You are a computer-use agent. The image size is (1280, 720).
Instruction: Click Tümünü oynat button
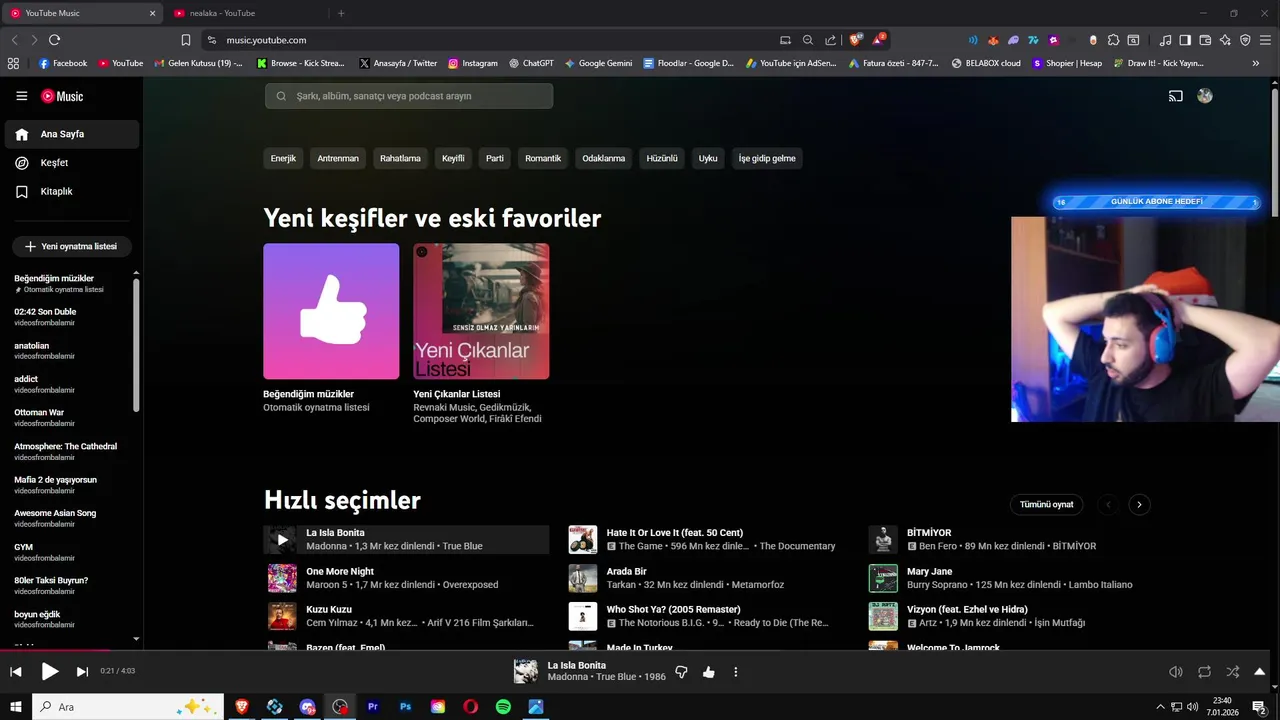click(1046, 504)
